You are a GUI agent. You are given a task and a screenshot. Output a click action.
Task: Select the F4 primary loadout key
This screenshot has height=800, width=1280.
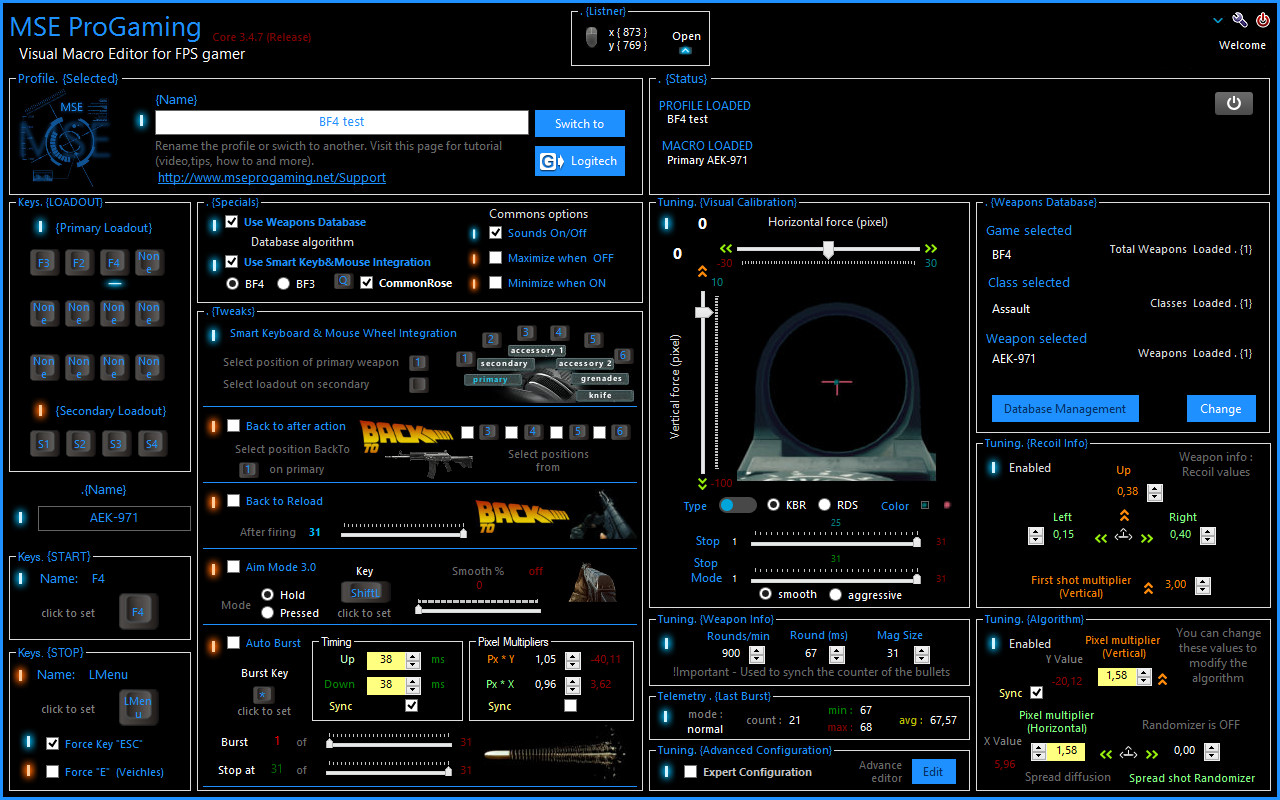click(114, 264)
